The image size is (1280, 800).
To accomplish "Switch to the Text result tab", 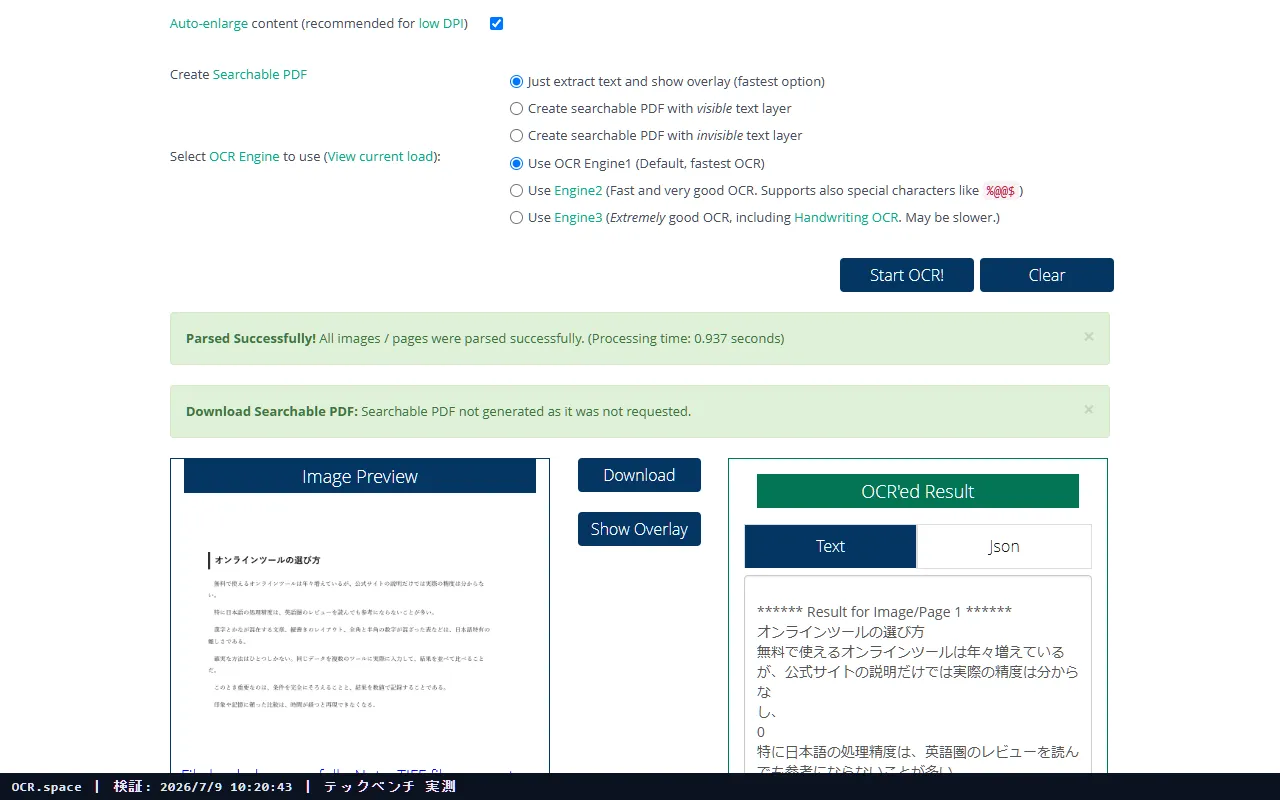I will point(830,546).
